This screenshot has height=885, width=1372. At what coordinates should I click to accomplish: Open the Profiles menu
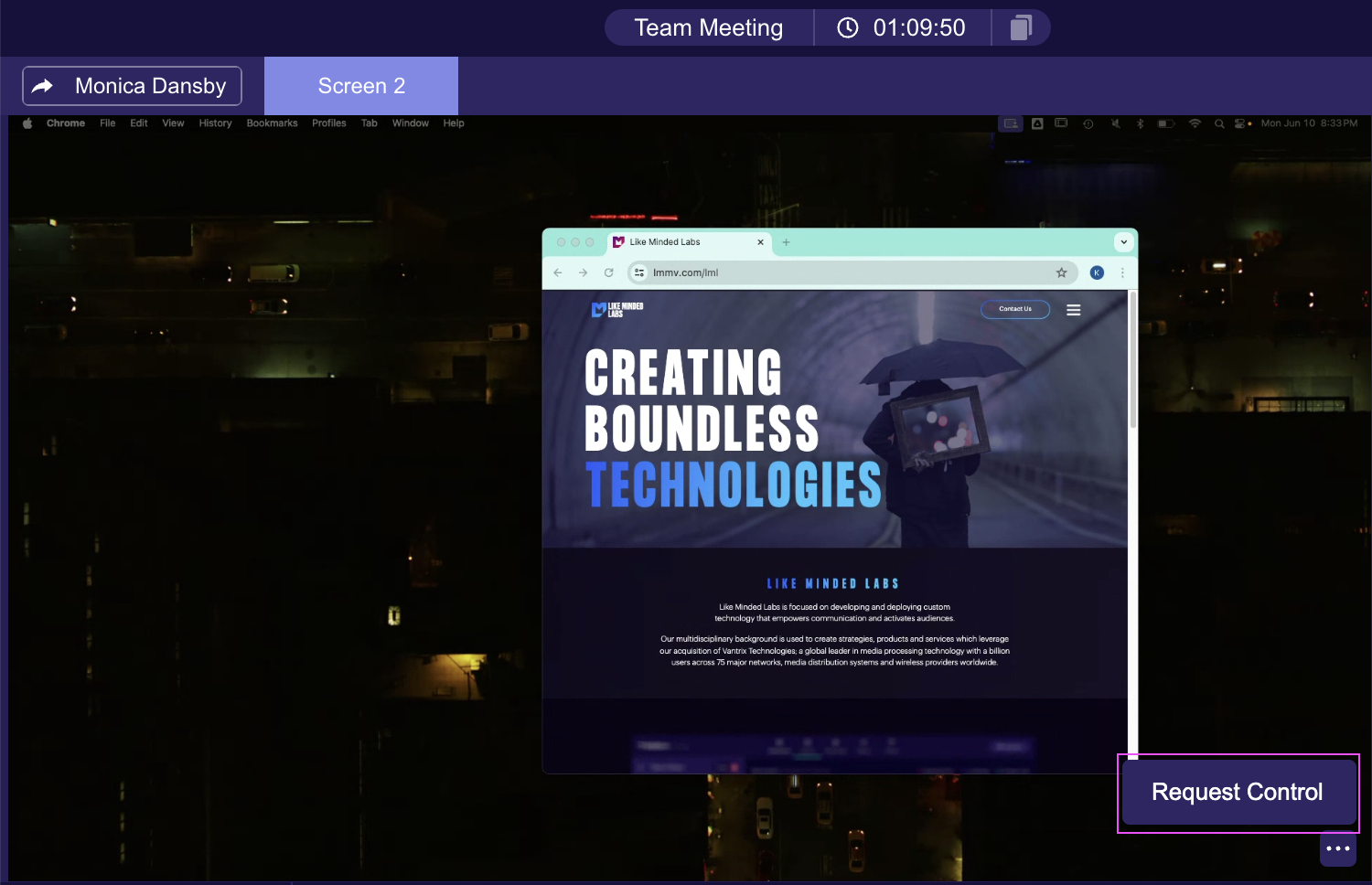[x=329, y=123]
